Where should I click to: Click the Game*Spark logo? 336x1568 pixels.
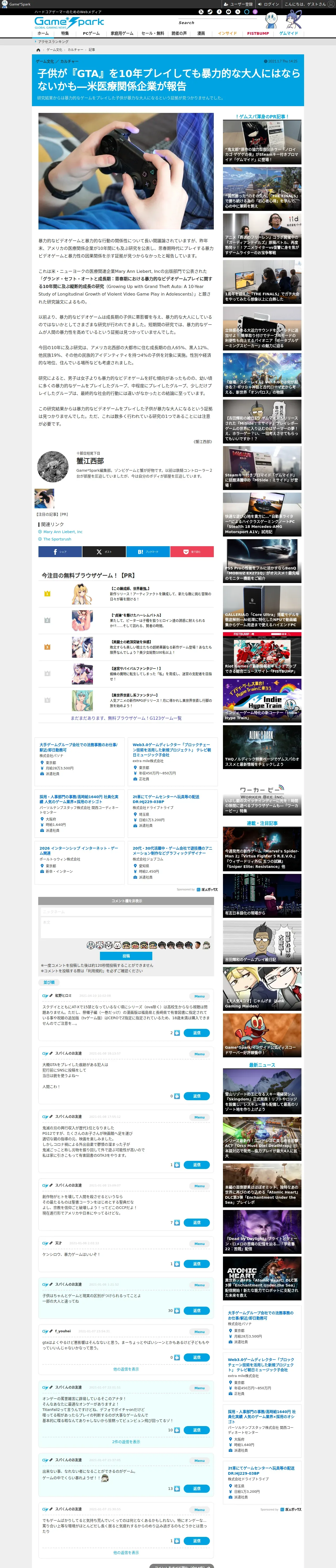[x=69, y=22]
